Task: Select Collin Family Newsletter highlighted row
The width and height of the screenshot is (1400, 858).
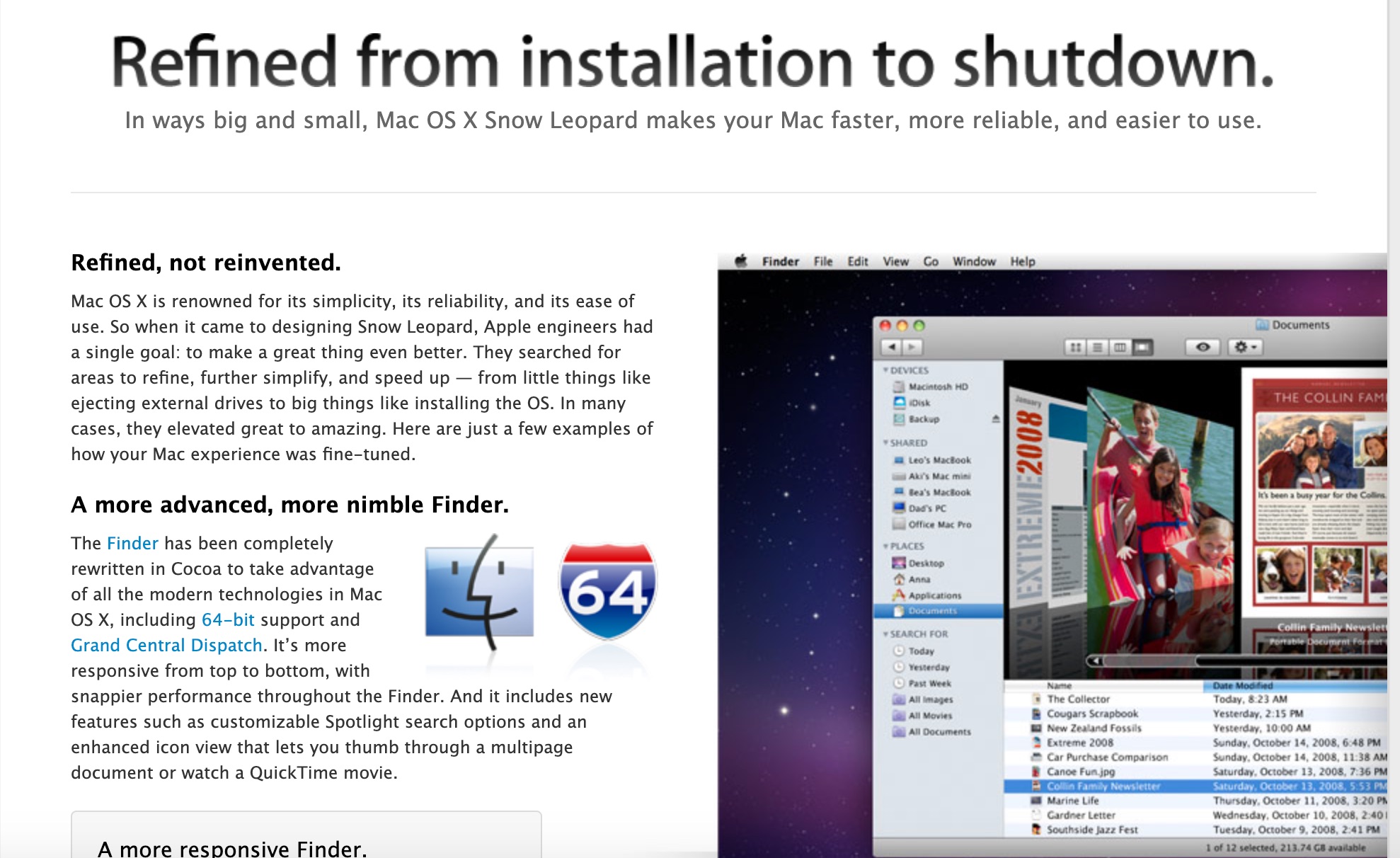Action: (x=1195, y=786)
